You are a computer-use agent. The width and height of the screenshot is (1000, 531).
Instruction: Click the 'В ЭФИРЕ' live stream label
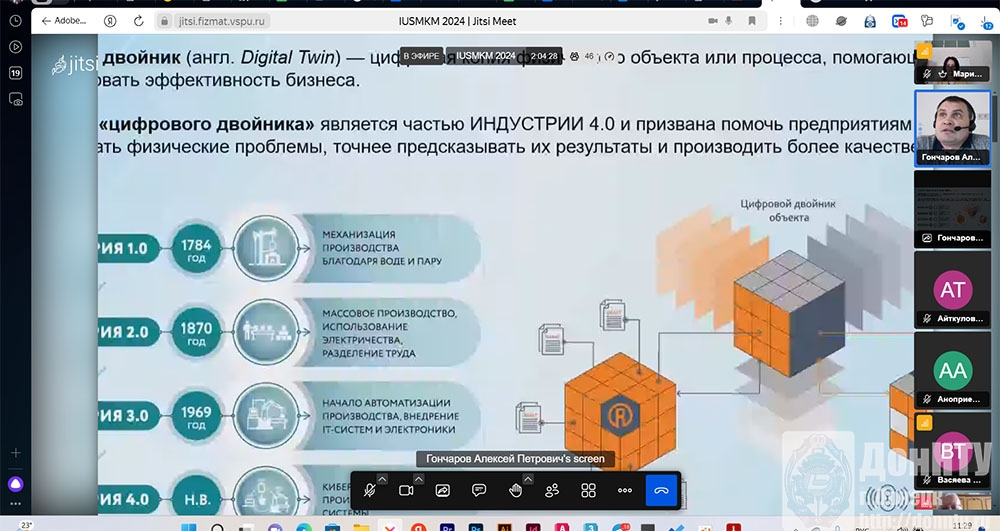click(422, 56)
